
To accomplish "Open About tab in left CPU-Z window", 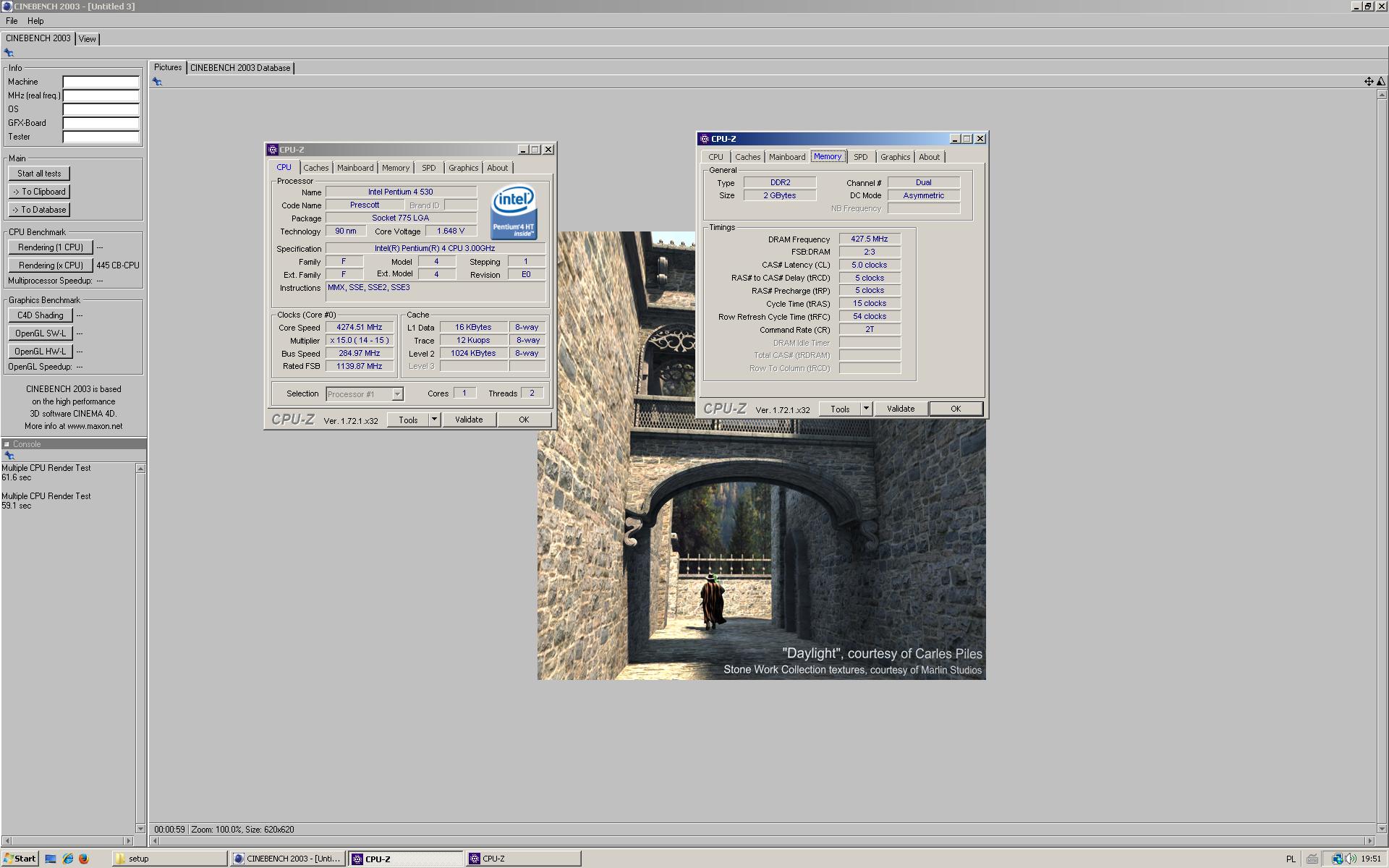I will click(497, 168).
